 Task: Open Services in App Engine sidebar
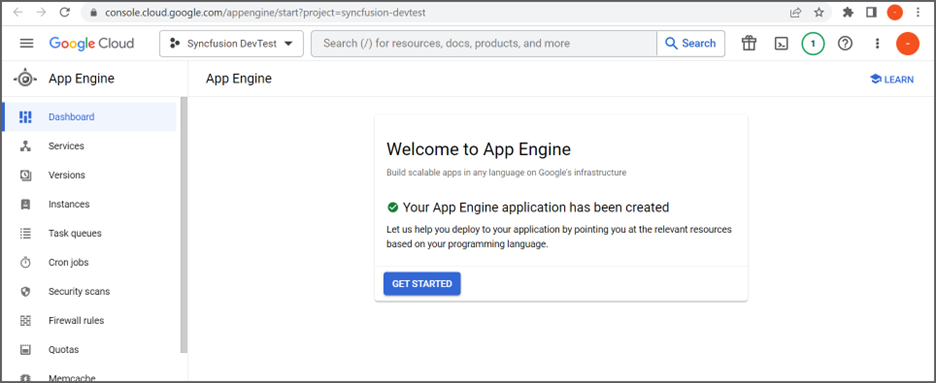pos(90,146)
